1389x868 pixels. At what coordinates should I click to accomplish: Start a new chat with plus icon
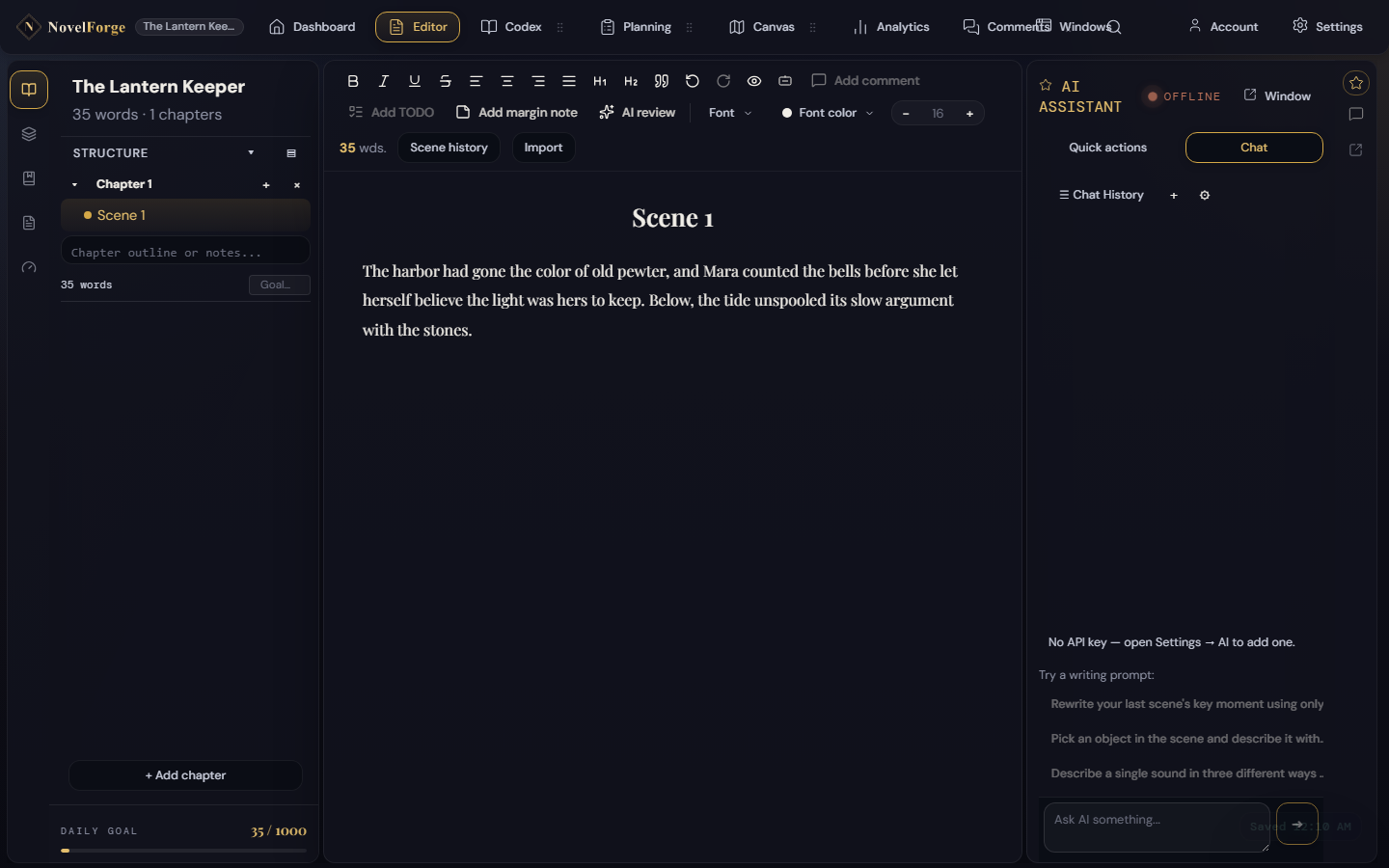[1174, 195]
